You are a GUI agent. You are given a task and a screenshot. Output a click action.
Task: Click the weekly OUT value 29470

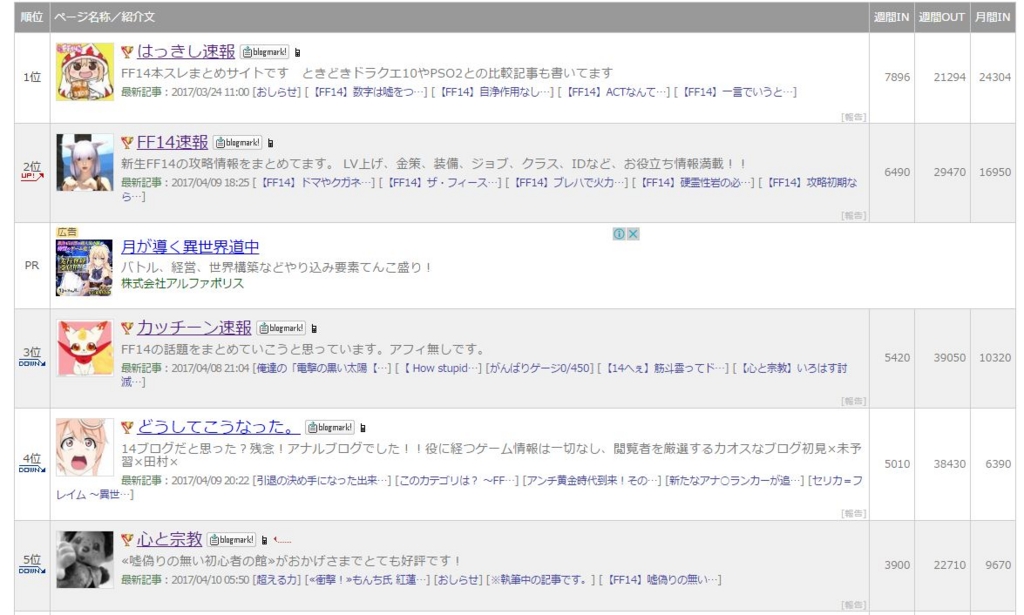(x=949, y=172)
